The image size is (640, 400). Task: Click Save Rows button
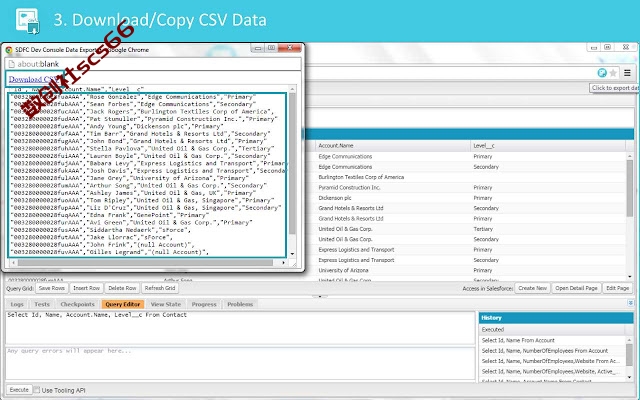coord(51,288)
